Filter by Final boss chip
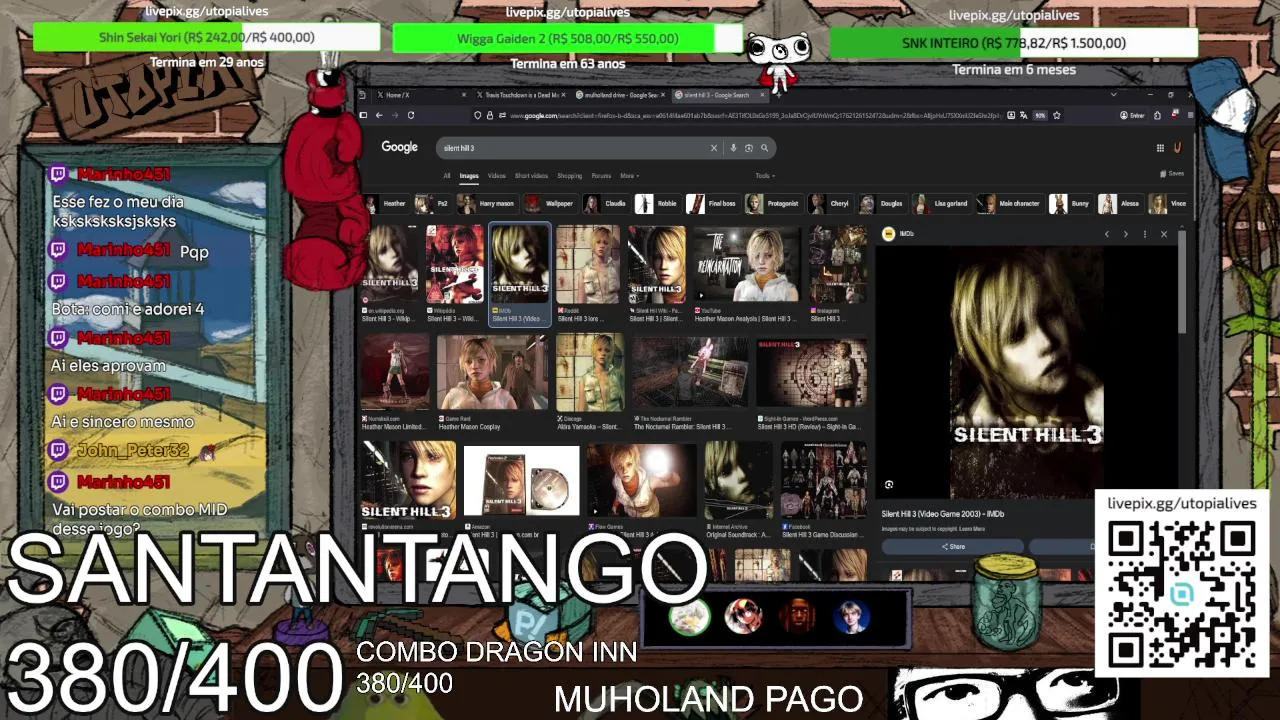 [712, 203]
